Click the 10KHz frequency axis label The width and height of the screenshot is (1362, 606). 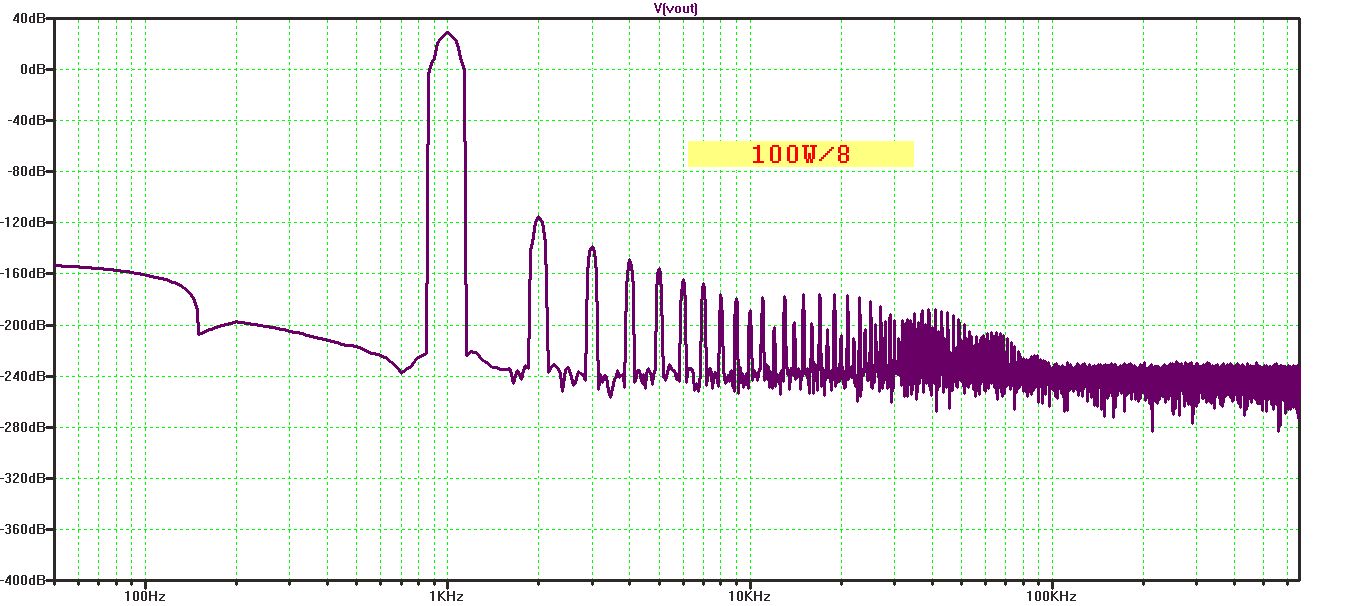[x=748, y=597]
